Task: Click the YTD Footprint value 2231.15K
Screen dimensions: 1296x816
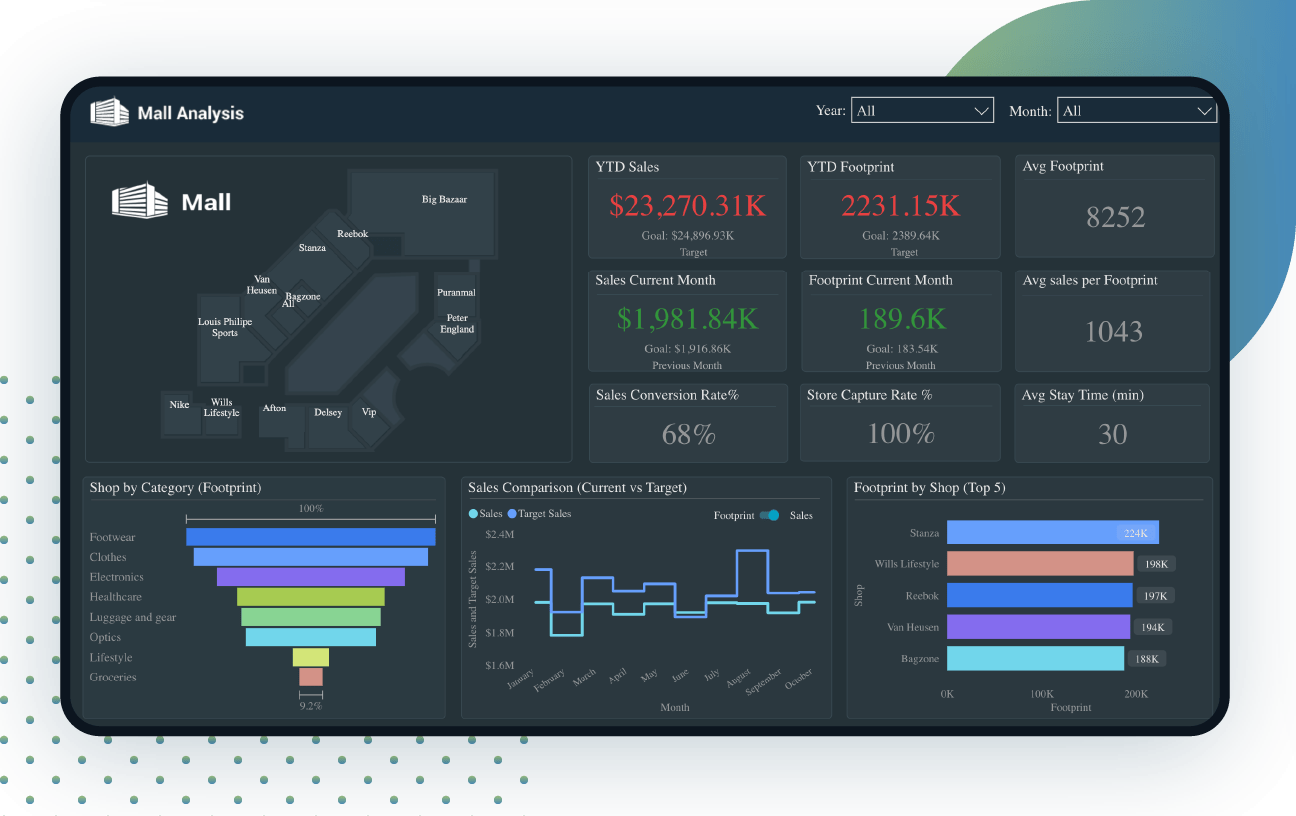Action: coord(900,205)
